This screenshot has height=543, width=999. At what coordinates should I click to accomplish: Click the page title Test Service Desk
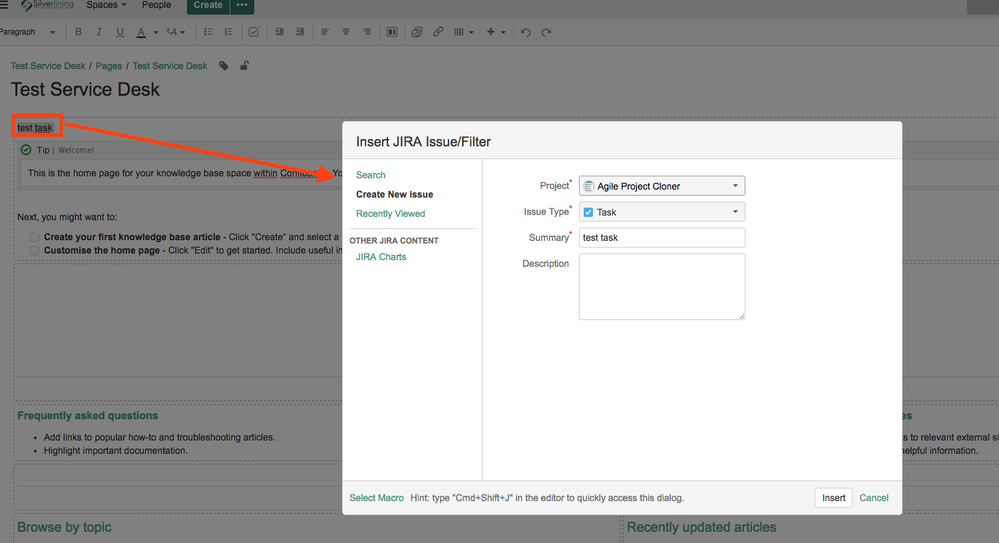tap(85, 89)
